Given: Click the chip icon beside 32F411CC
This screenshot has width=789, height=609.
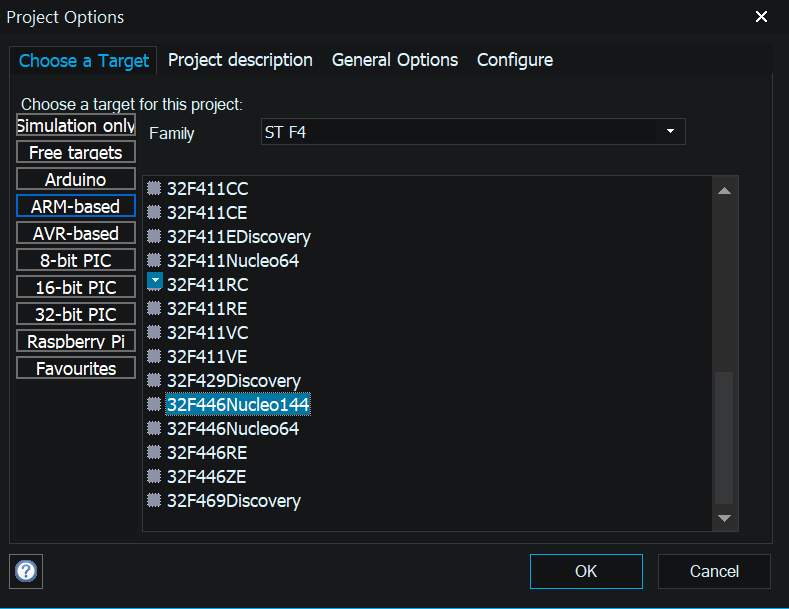Looking at the screenshot, I should [154, 188].
